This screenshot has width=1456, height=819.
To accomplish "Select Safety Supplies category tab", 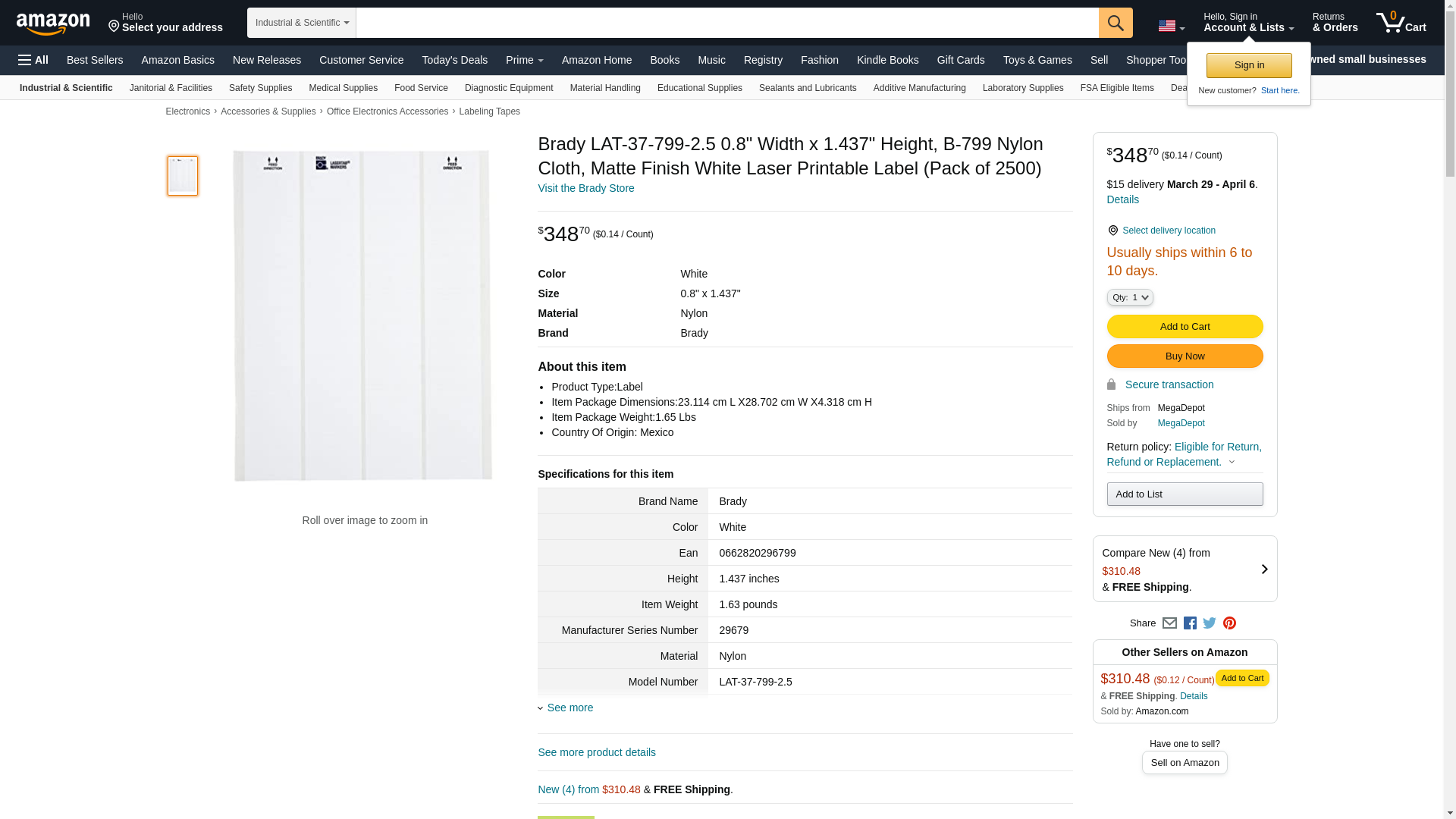I will click(x=260, y=88).
